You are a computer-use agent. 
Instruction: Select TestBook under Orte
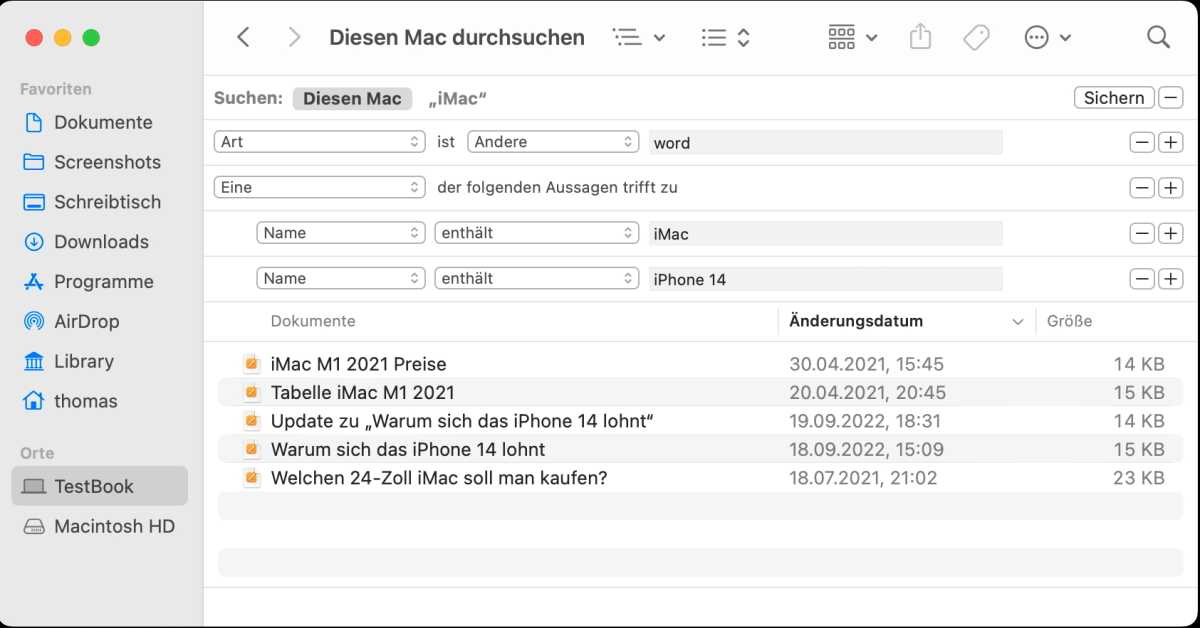pyautogui.click(x=99, y=486)
